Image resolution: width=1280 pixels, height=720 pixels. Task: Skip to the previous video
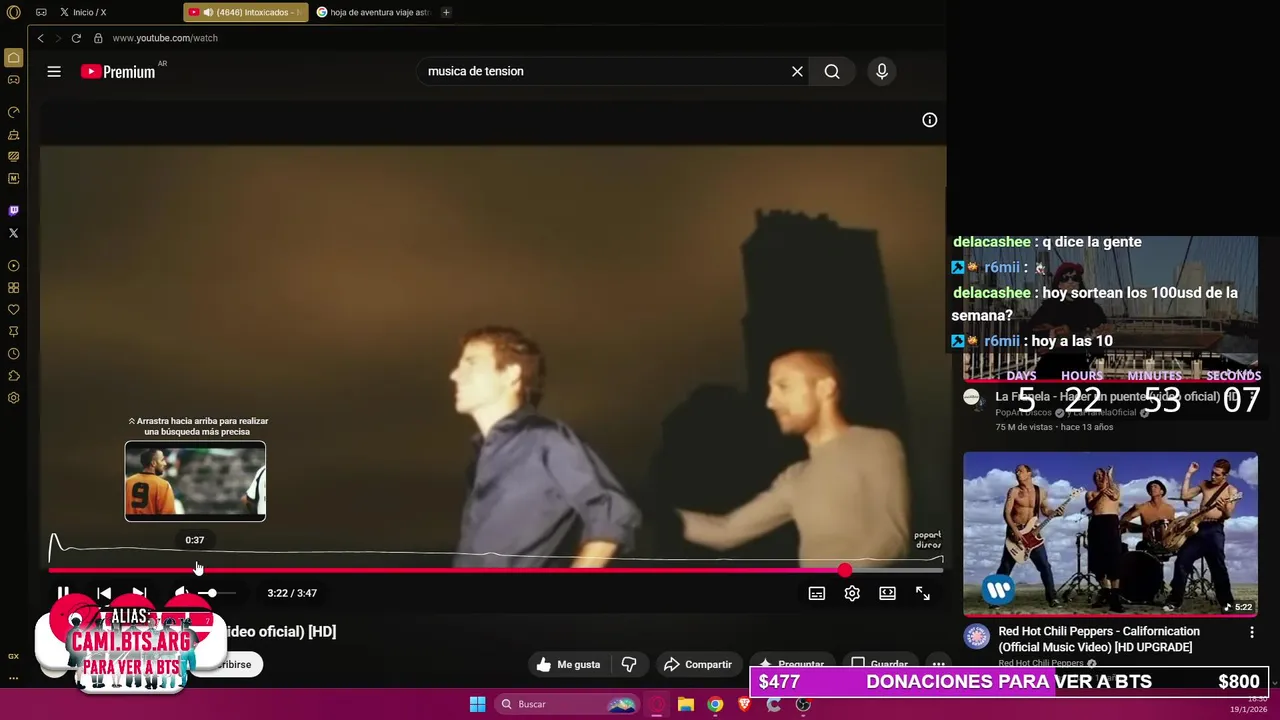(104, 593)
